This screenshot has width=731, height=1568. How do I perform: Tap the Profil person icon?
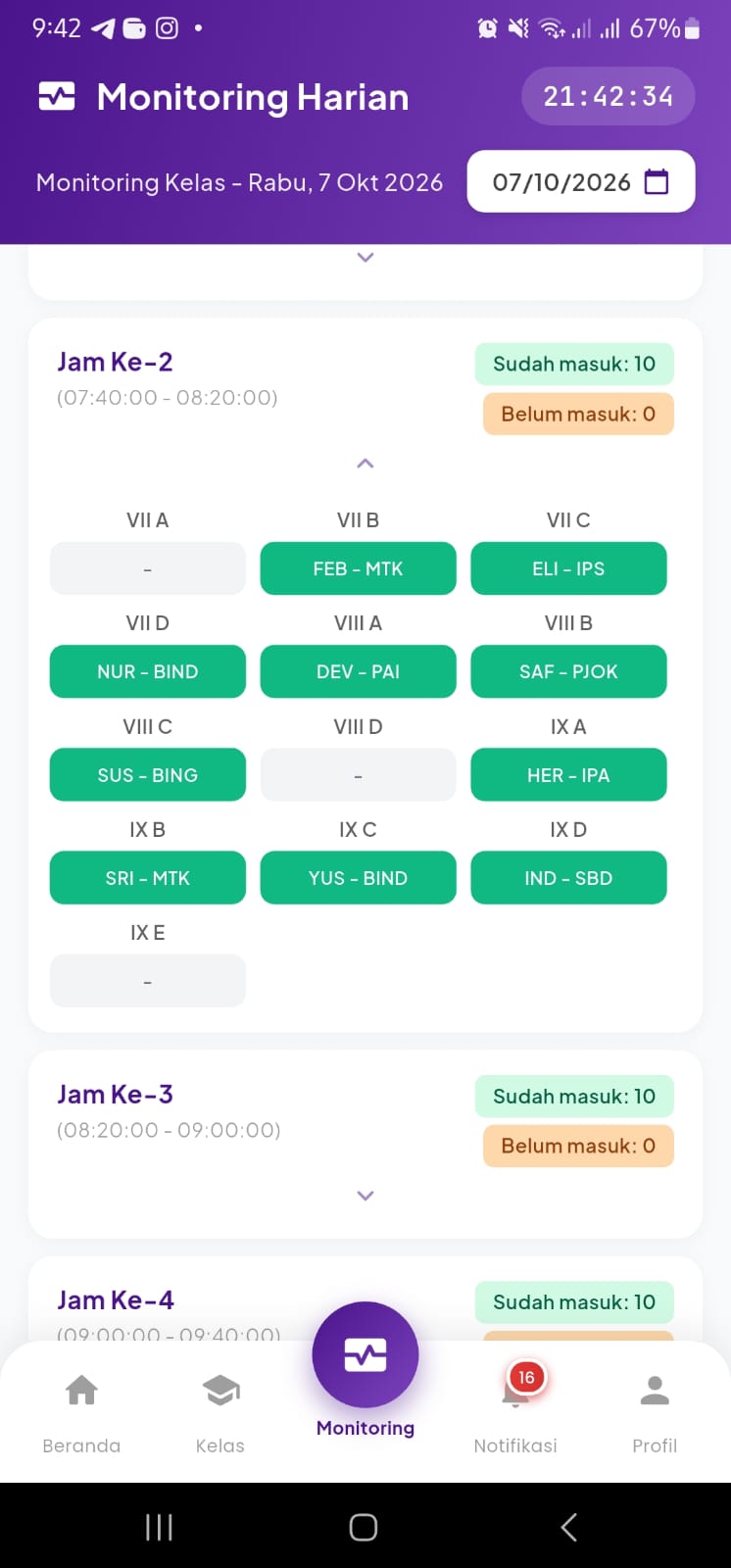(655, 1390)
